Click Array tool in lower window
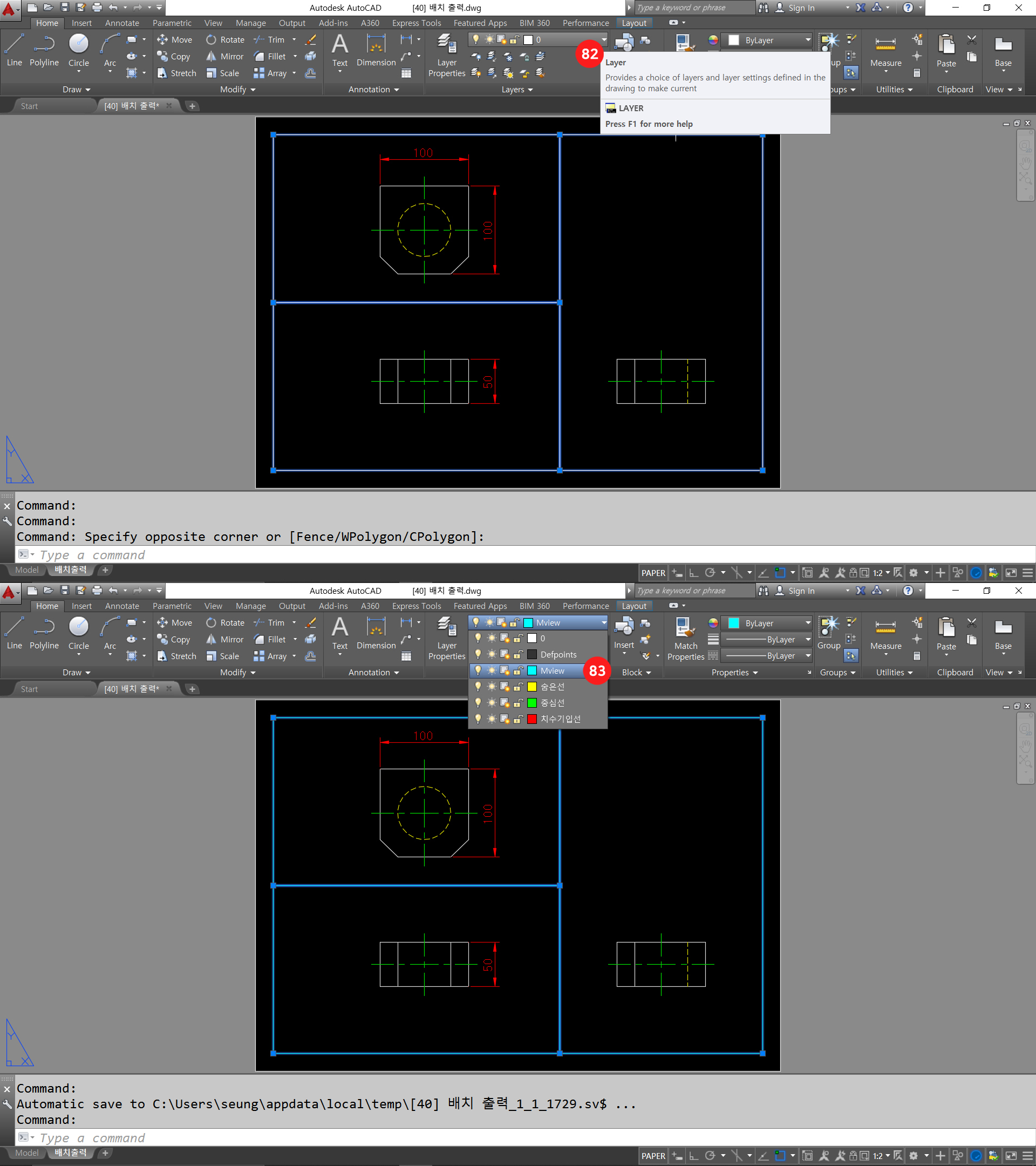 point(270,656)
